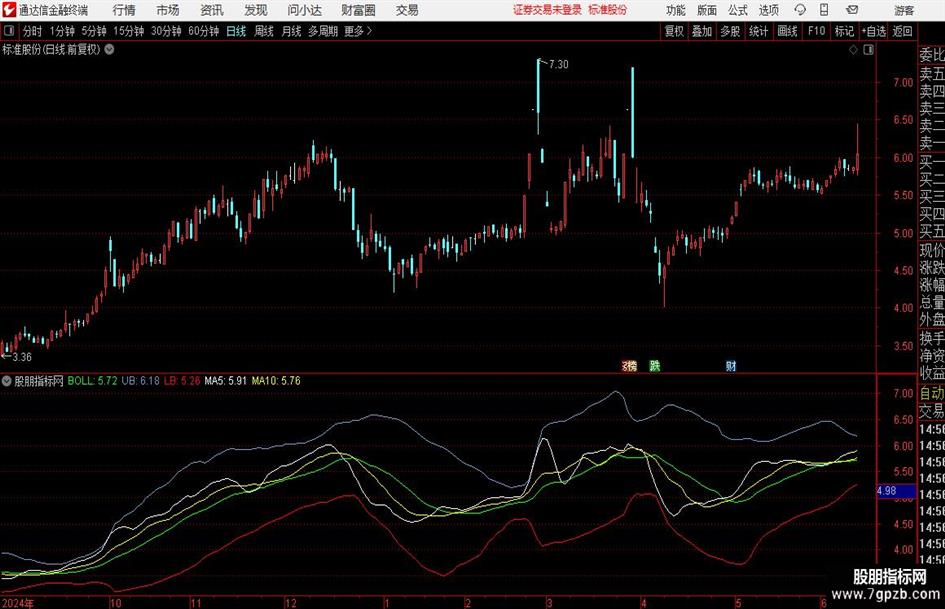Switch to 30分钟 period
This screenshot has height=609, width=945.
pyautogui.click(x=166, y=31)
